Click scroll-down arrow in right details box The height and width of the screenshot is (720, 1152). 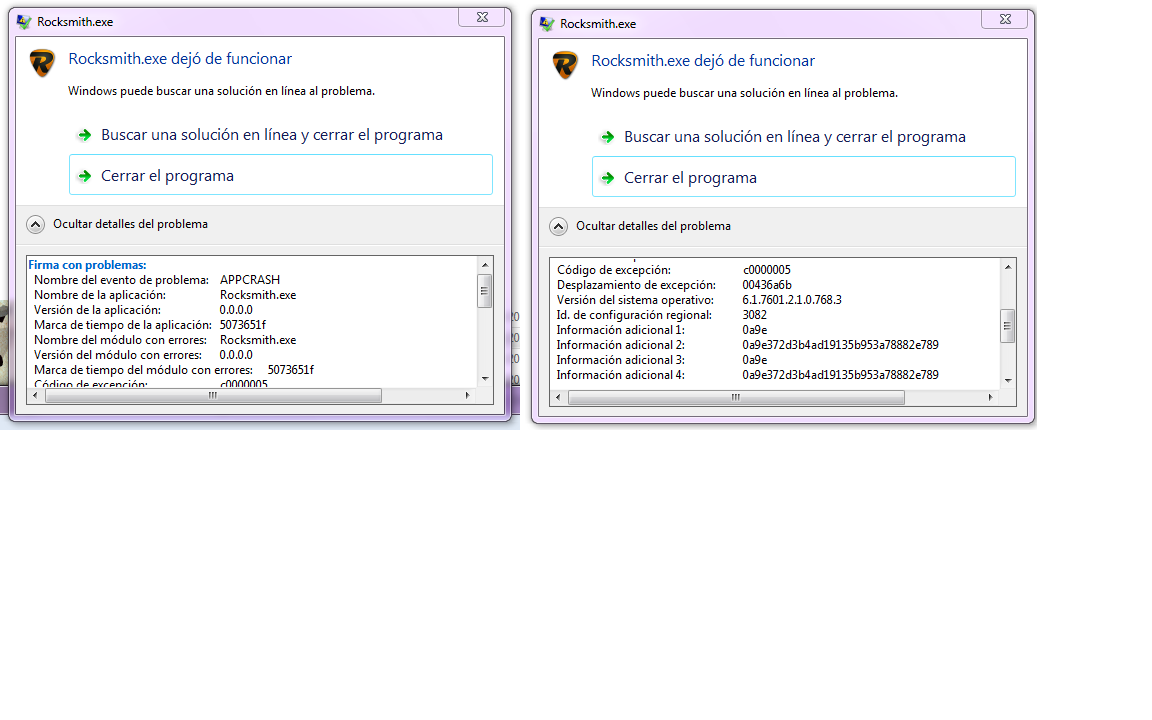point(1008,381)
